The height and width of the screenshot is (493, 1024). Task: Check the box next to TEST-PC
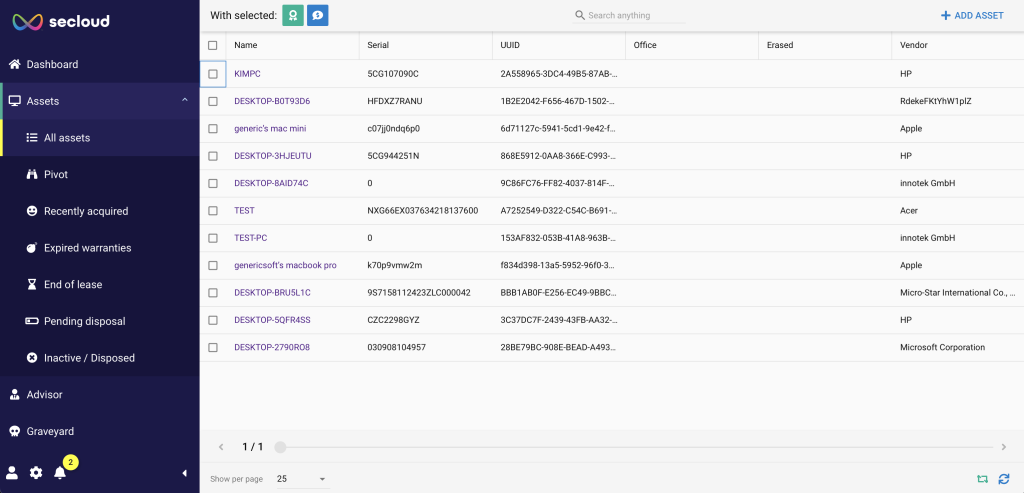(213, 238)
